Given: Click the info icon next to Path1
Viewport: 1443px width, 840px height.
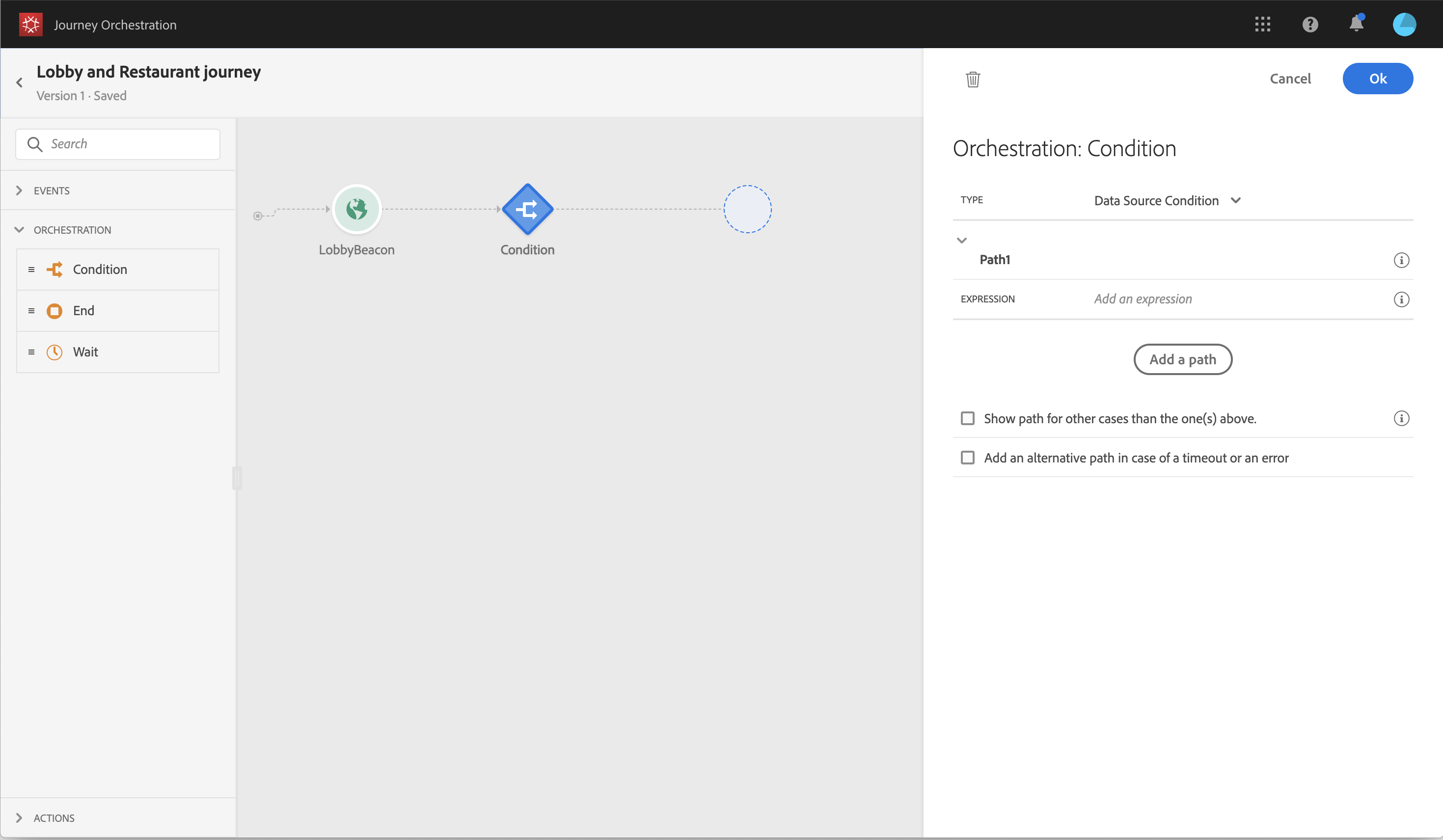Looking at the screenshot, I should click(x=1401, y=260).
